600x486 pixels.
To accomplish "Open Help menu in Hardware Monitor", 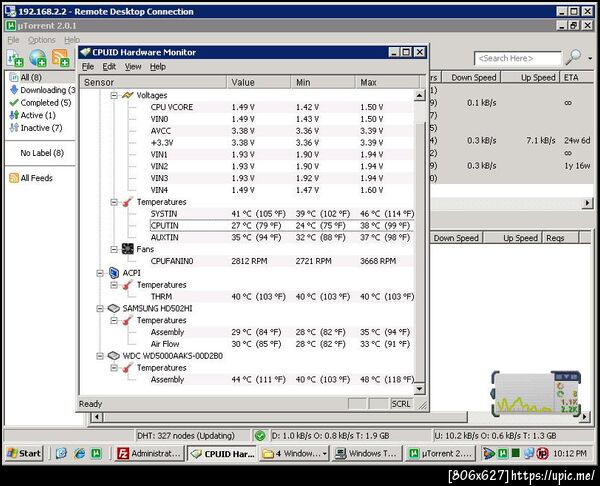I will pos(158,67).
